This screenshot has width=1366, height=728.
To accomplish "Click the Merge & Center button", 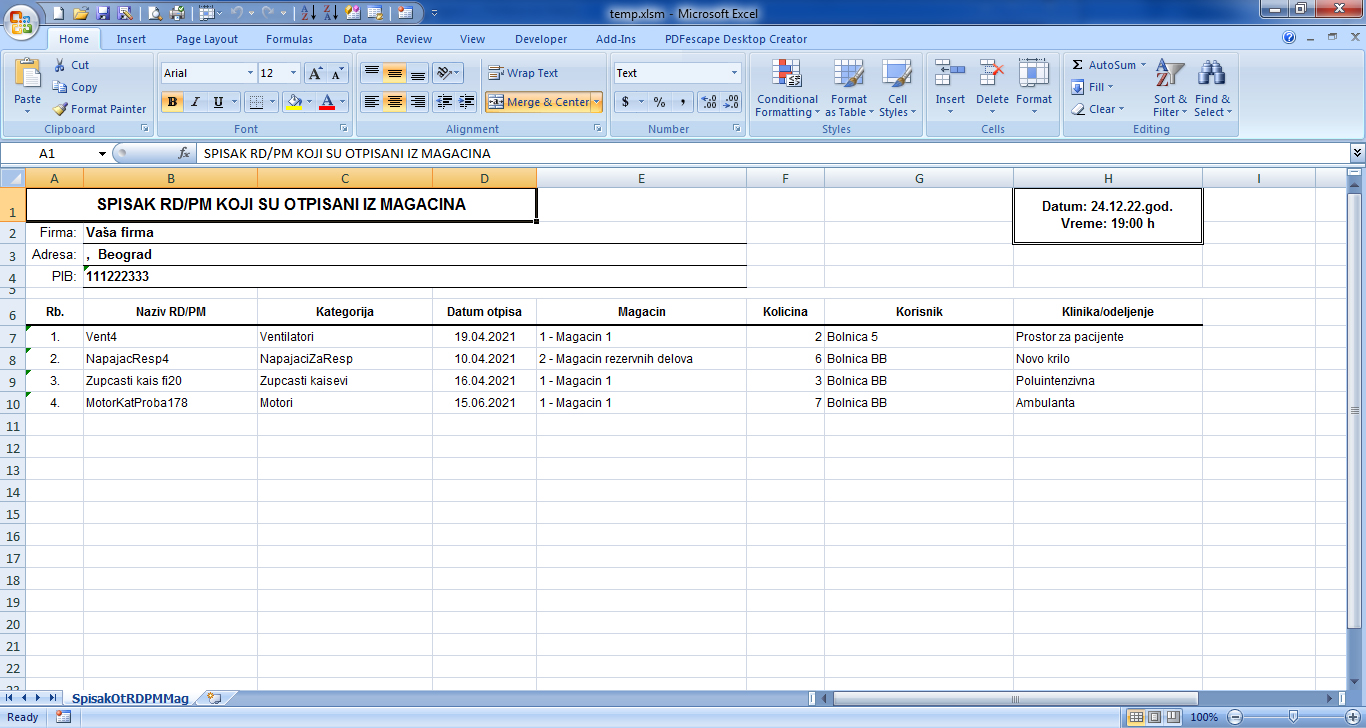I will [x=539, y=102].
